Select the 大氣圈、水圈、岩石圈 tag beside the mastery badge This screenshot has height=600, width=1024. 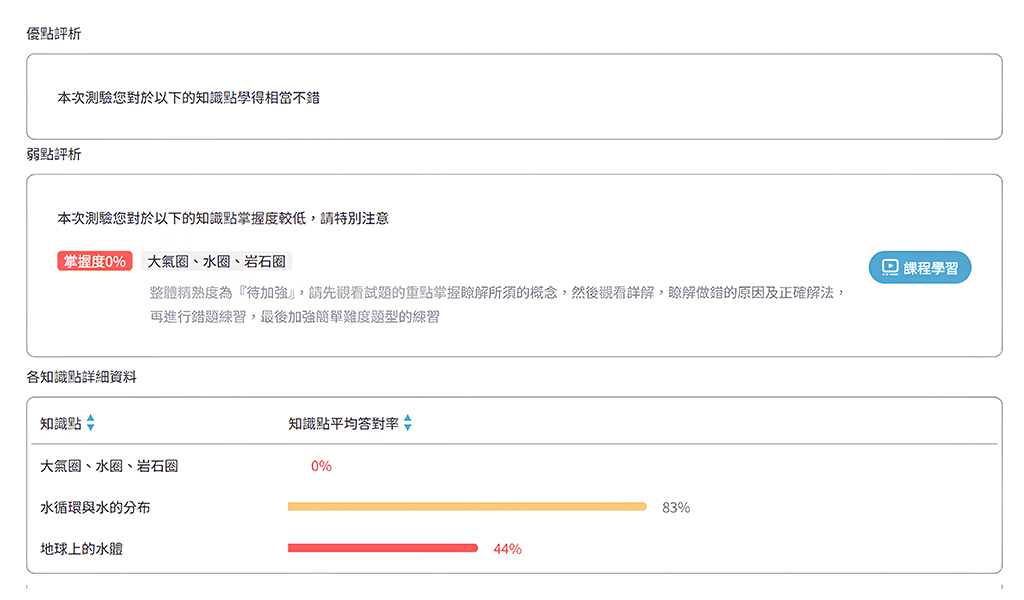coord(217,262)
